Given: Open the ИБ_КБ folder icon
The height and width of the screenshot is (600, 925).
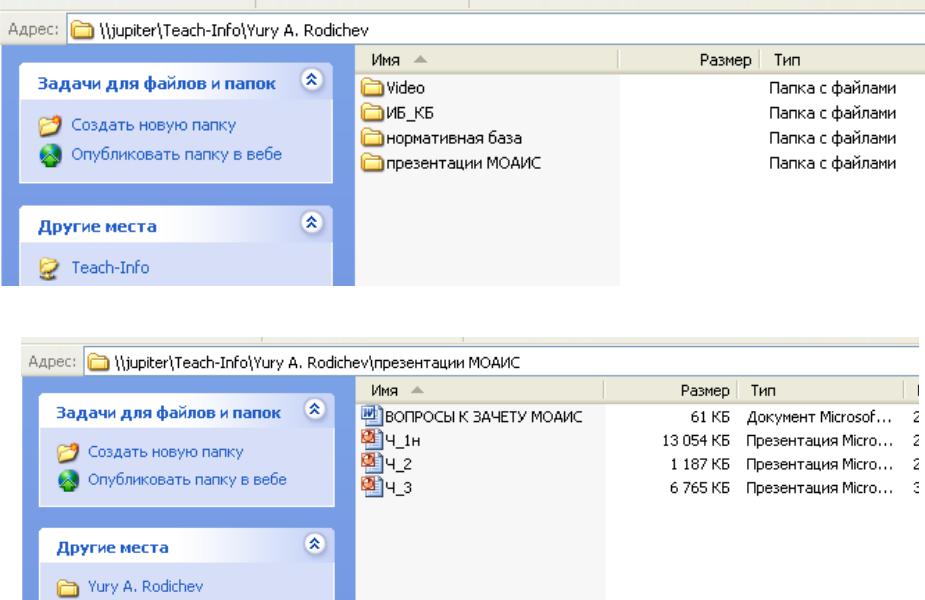Looking at the screenshot, I should point(372,113).
